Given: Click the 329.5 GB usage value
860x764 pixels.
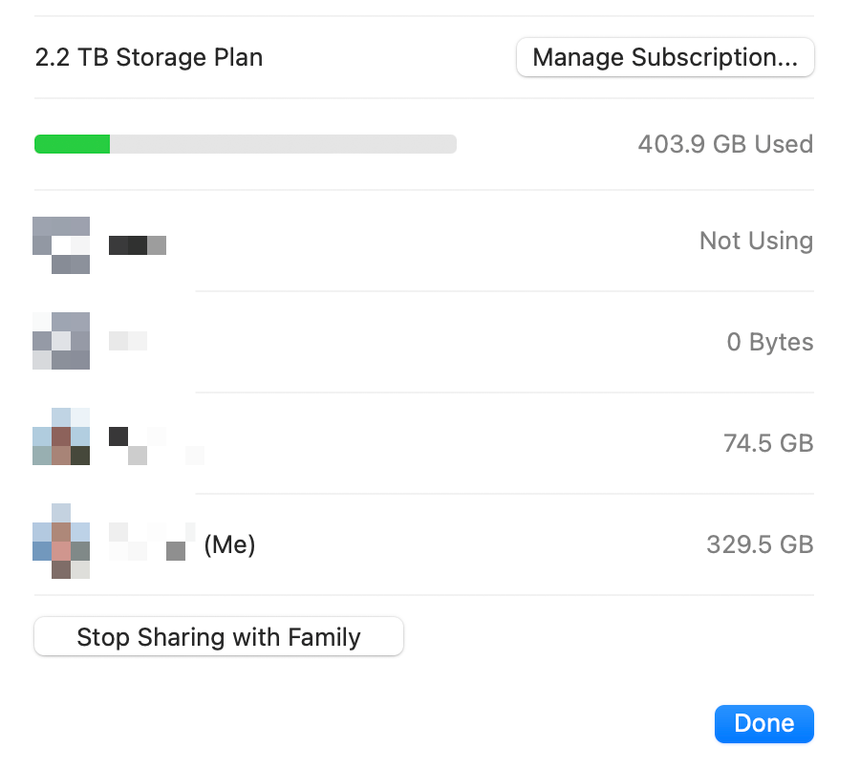Looking at the screenshot, I should point(759,544).
